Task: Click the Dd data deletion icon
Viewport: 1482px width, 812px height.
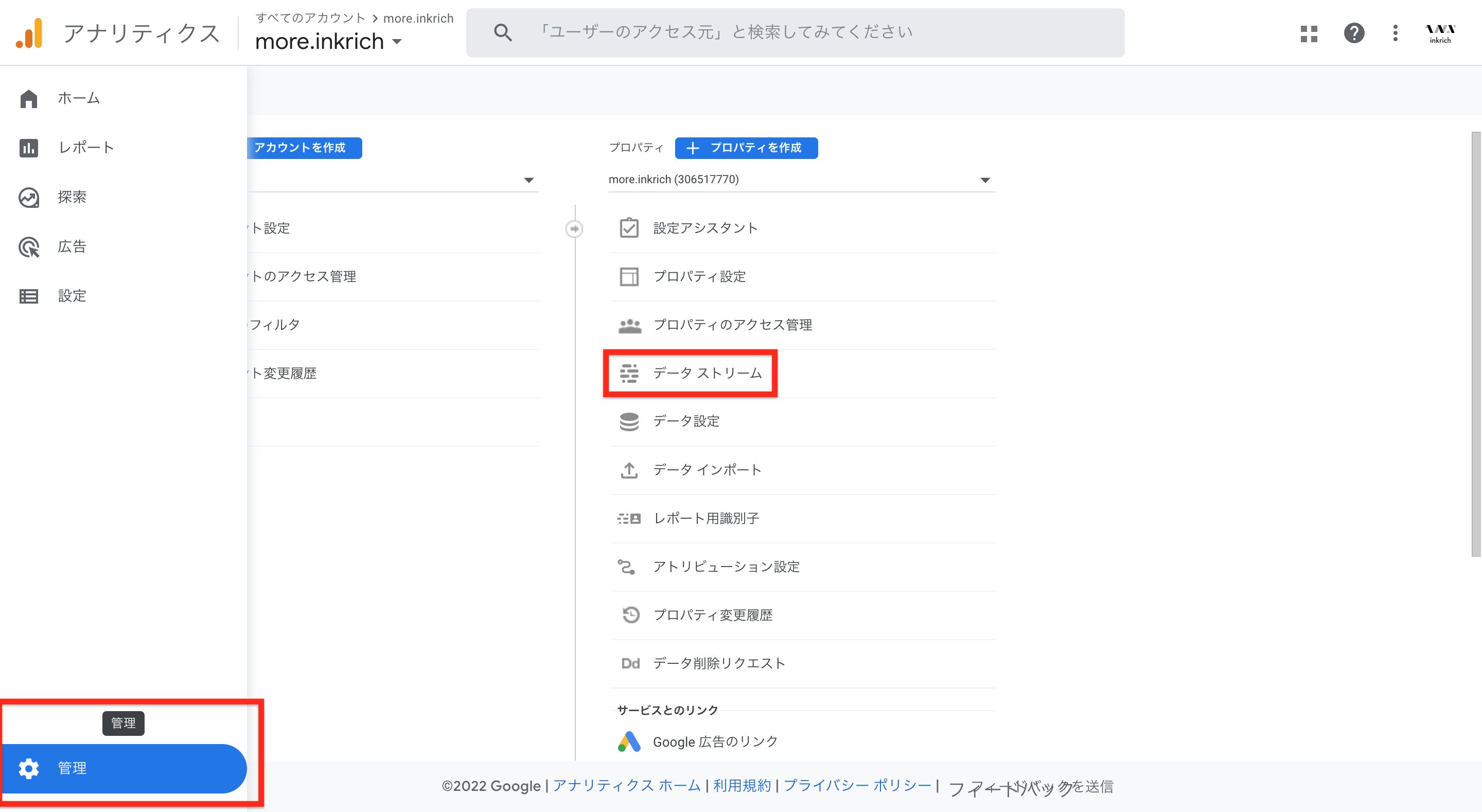Action: pyautogui.click(x=630, y=663)
